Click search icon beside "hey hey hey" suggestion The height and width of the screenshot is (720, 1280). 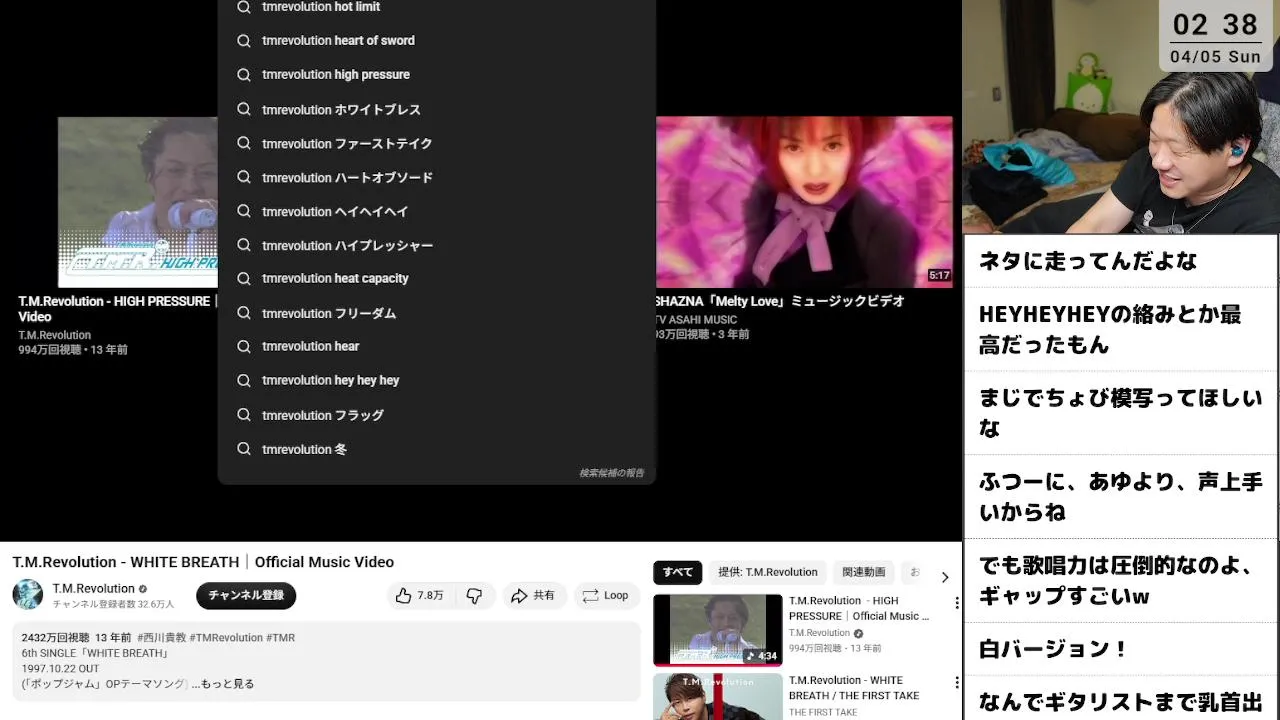[x=243, y=380]
